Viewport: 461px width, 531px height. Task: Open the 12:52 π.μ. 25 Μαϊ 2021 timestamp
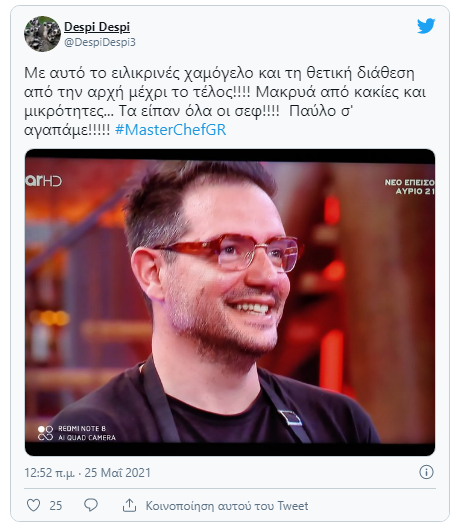coord(87,473)
